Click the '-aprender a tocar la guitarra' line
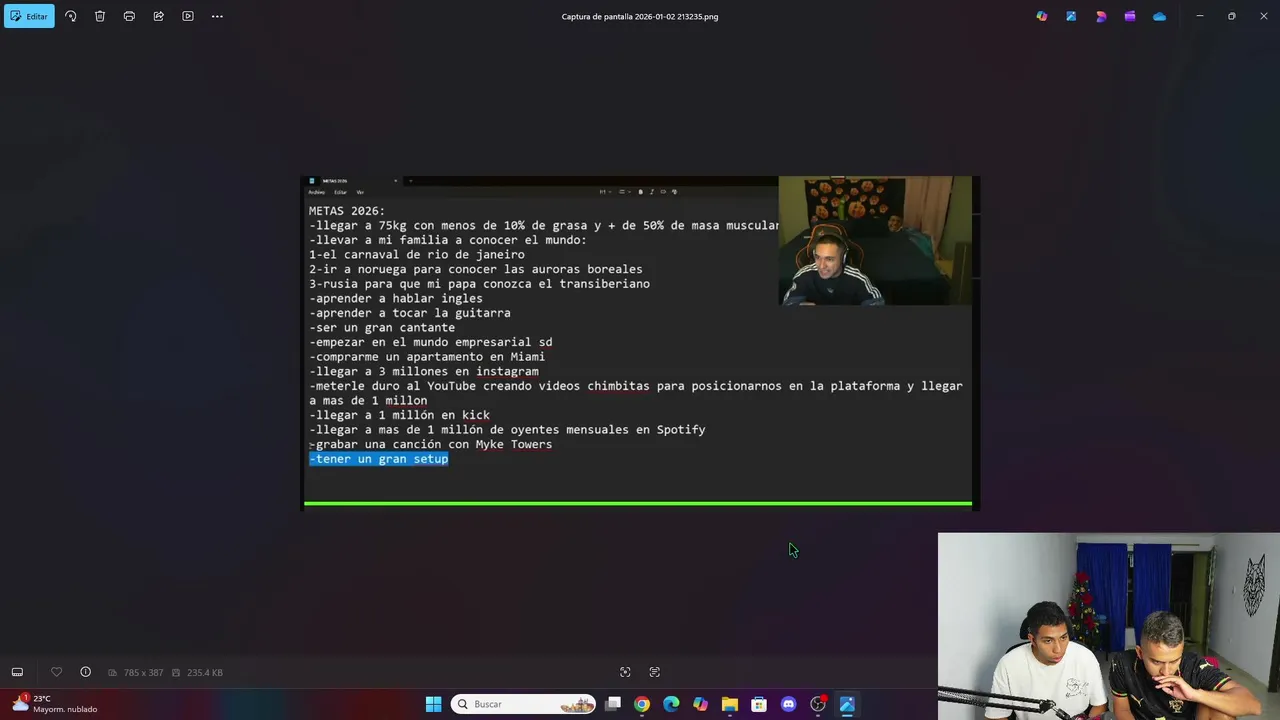This screenshot has height=720, width=1280. (x=409, y=313)
